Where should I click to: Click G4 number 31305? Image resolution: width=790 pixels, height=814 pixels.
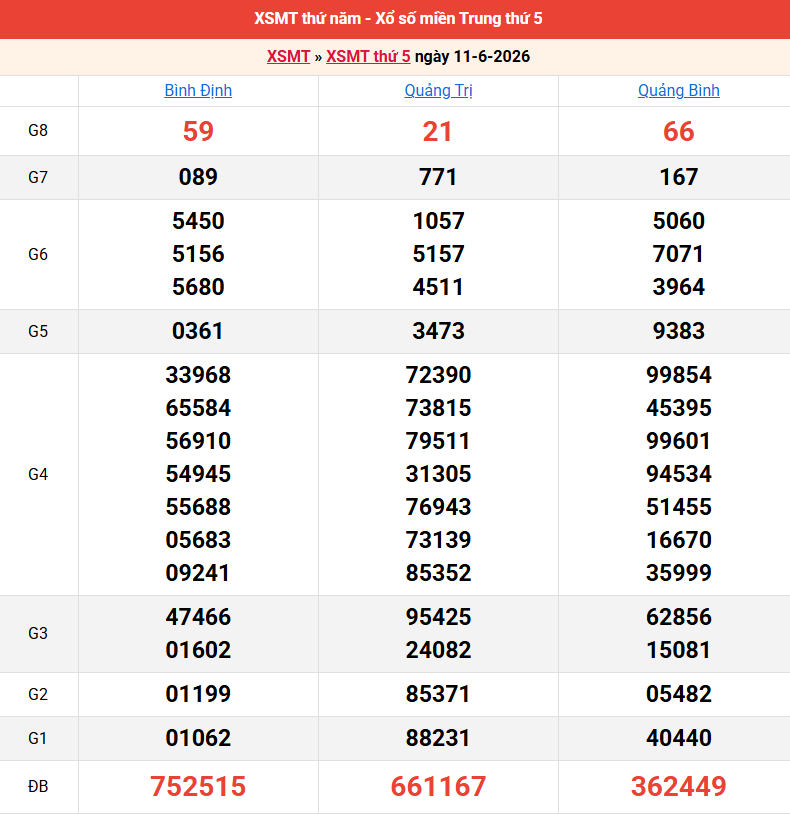pos(439,474)
